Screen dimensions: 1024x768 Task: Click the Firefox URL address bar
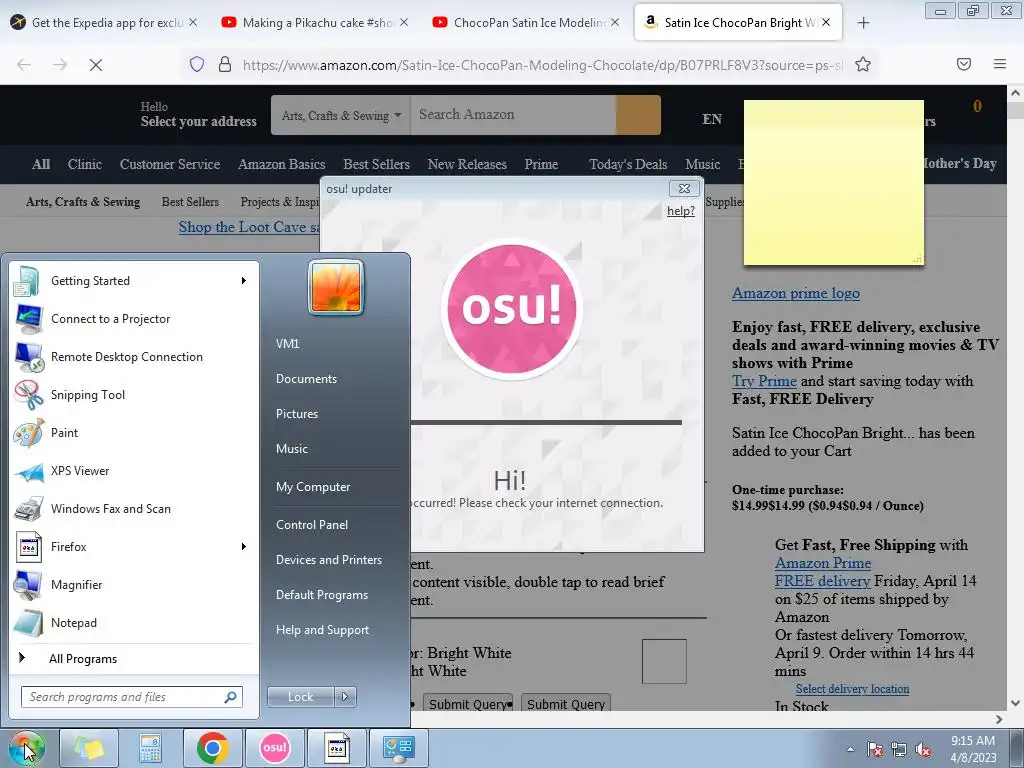(x=542, y=65)
